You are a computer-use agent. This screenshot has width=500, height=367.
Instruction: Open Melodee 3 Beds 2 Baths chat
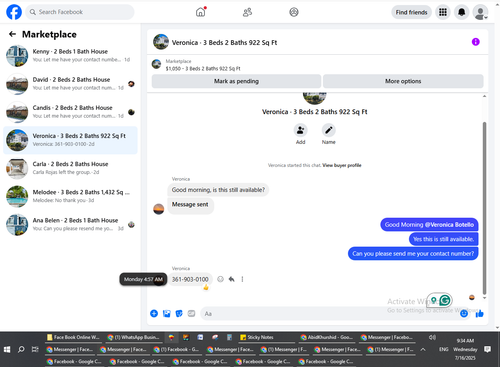coord(70,196)
